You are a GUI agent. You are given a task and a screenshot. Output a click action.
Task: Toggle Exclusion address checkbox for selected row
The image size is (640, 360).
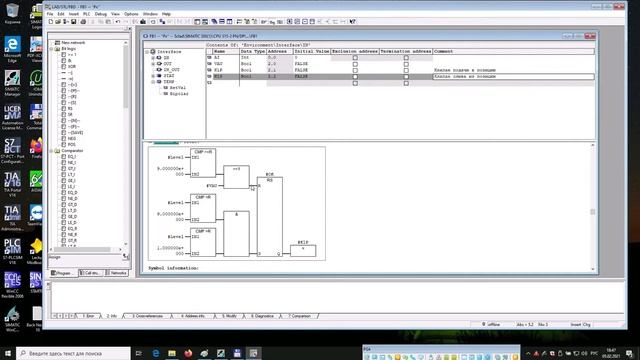pyautogui.click(x=355, y=76)
